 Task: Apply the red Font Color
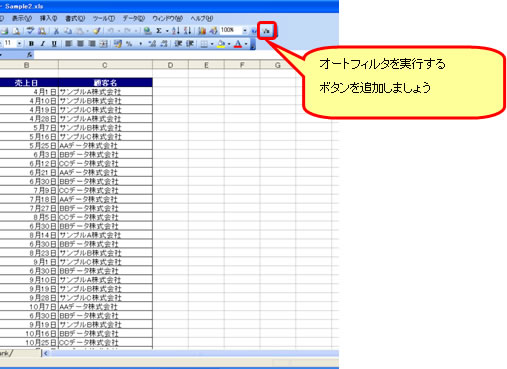(x=238, y=44)
